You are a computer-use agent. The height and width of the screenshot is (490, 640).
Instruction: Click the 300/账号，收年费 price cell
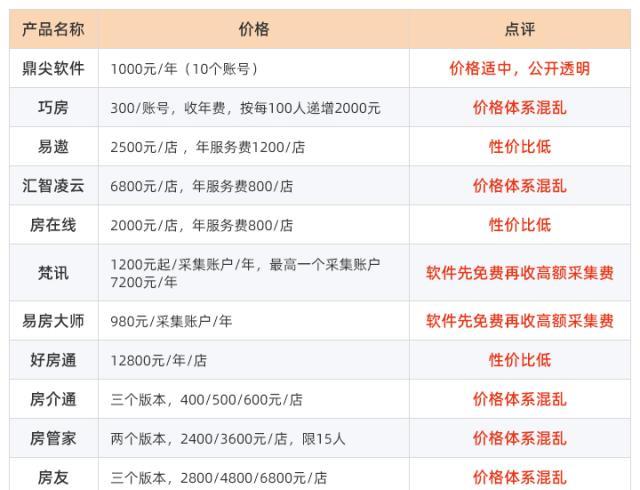pos(254,107)
